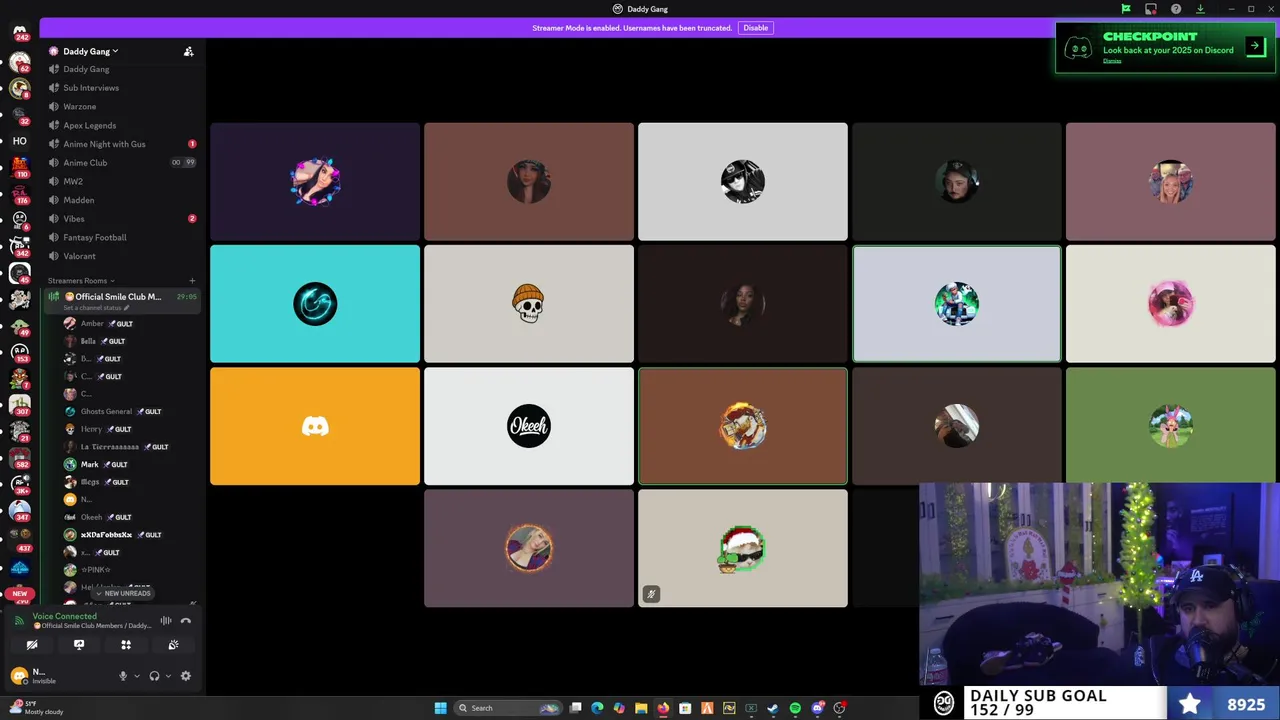Disconnect from the voice channel
The width and height of the screenshot is (1280, 720).
pos(185,621)
